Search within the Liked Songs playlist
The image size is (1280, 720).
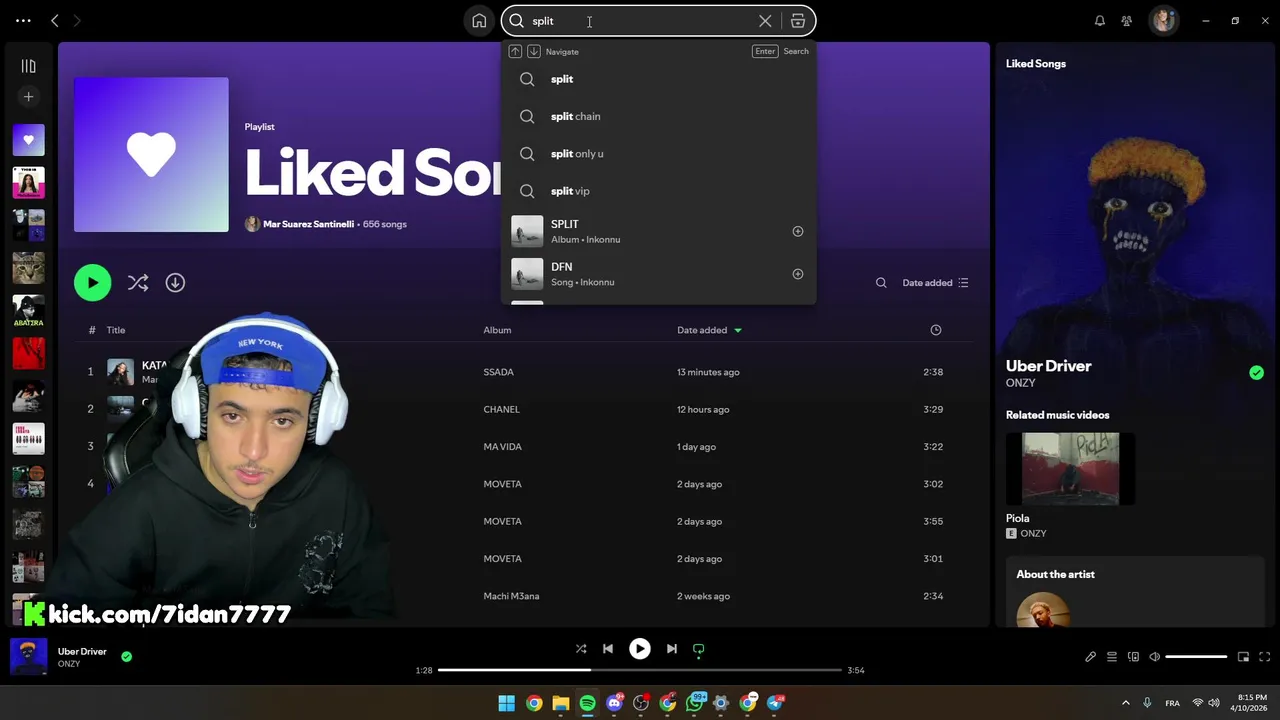pos(881,283)
